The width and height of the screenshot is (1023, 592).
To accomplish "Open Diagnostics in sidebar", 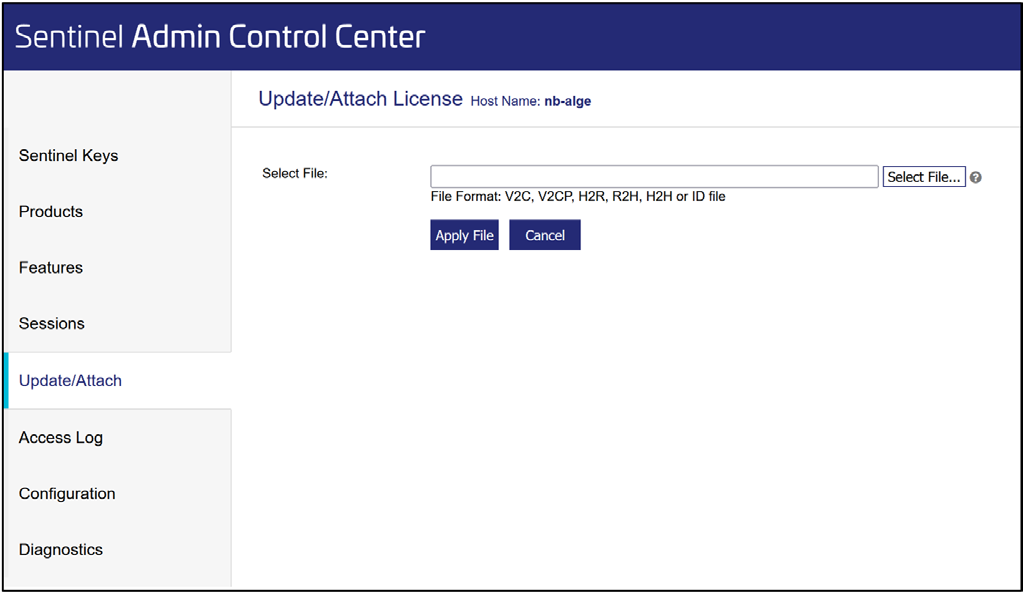I will click(x=61, y=550).
